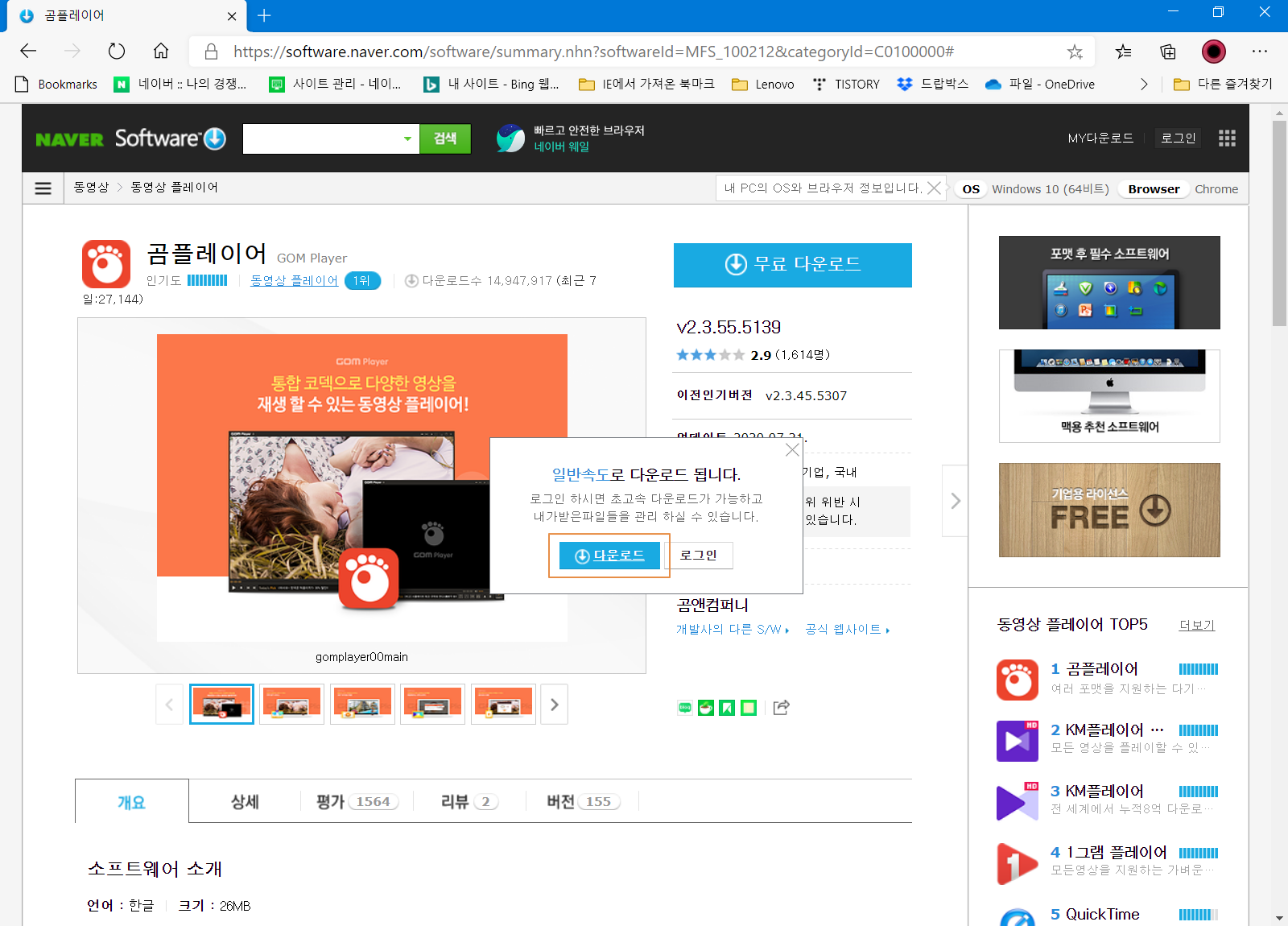Switch to the 상세 tab

point(245,802)
